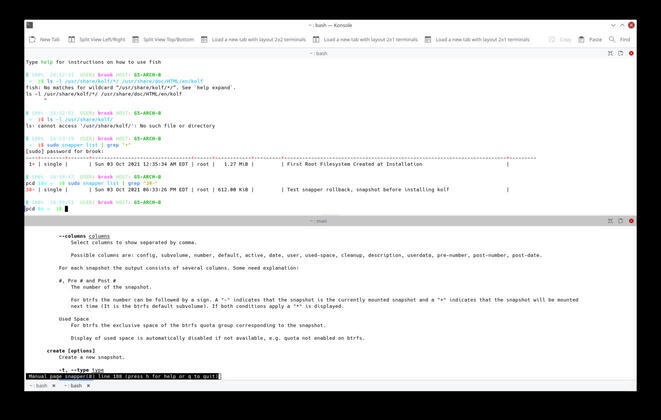The image size is (661, 420).
Task: Open Find with the magnifier toolbar button
Action: click(x=619, y=40)
